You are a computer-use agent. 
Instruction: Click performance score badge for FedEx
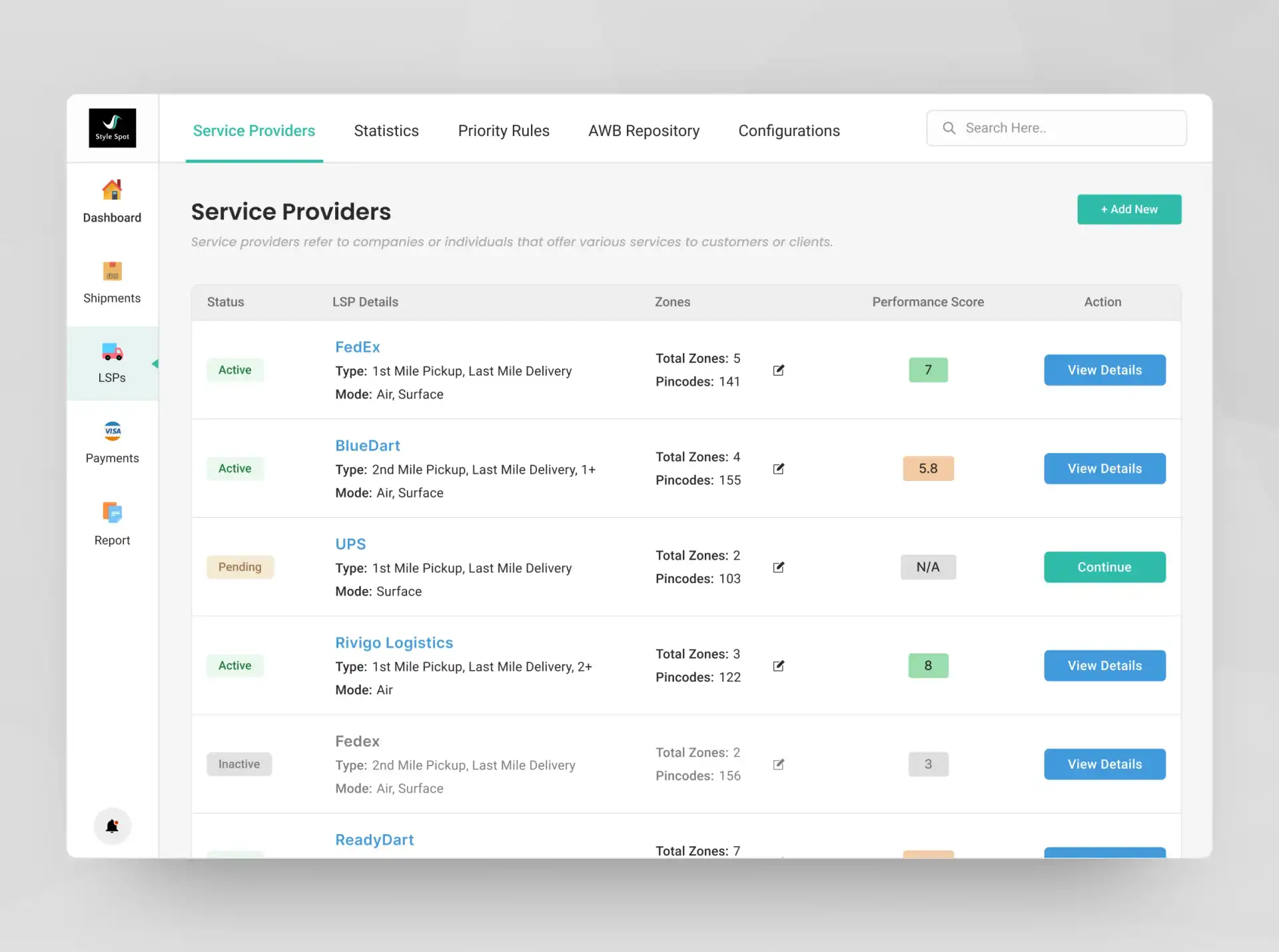(928, 369)
